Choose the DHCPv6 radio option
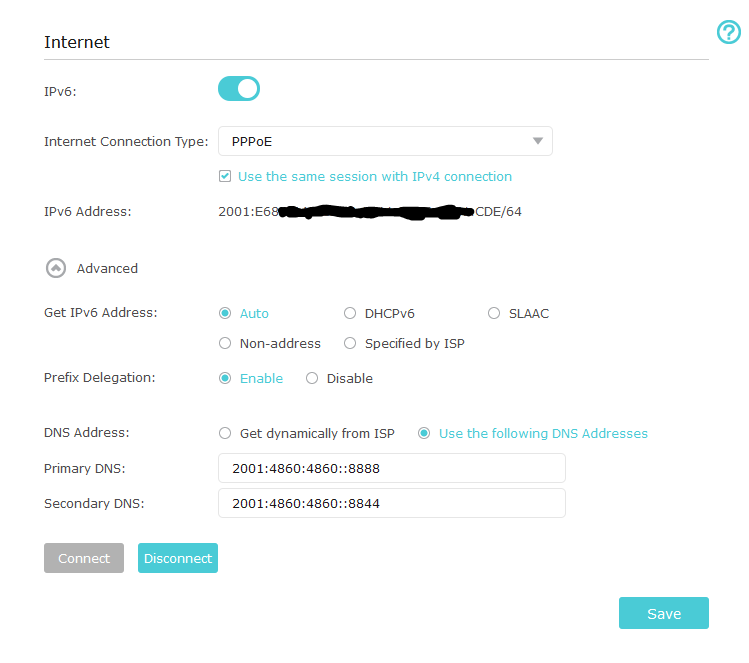 350,313
